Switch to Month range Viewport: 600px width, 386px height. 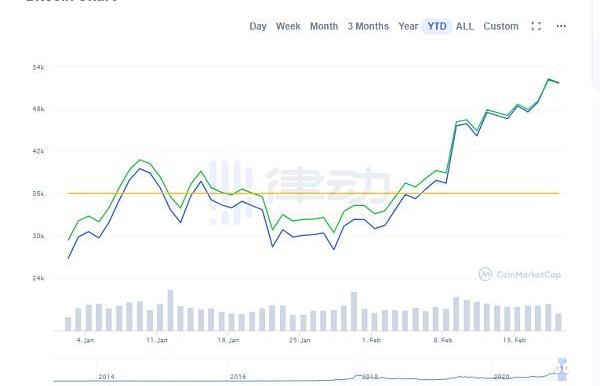coord(324,26)
